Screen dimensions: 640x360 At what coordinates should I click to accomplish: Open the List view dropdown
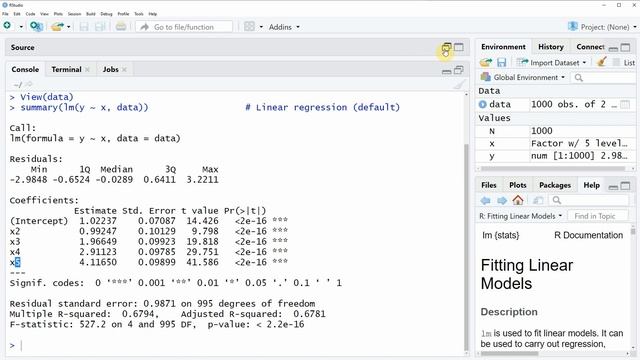(x=624, y=63)
